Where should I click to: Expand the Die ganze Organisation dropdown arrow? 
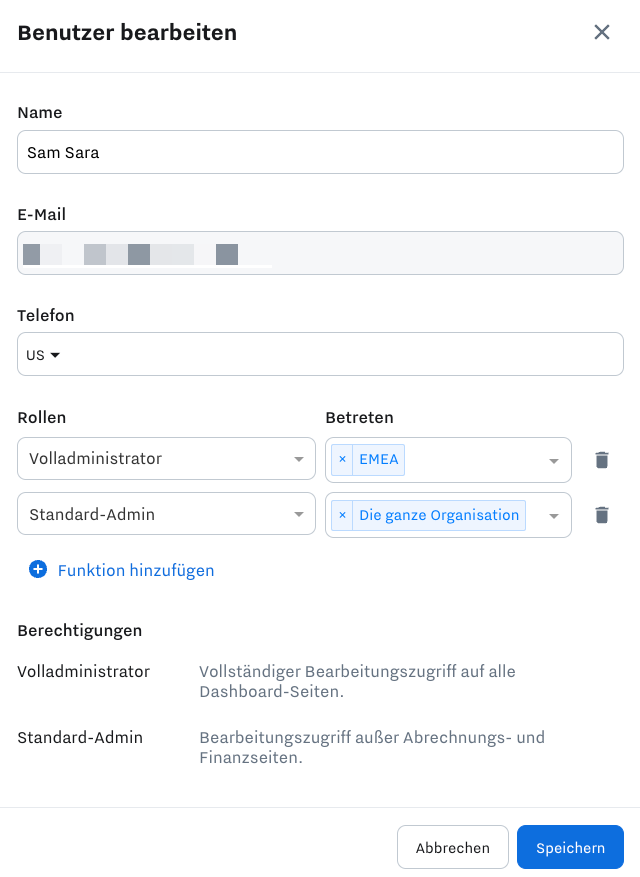tap(554, 516)
